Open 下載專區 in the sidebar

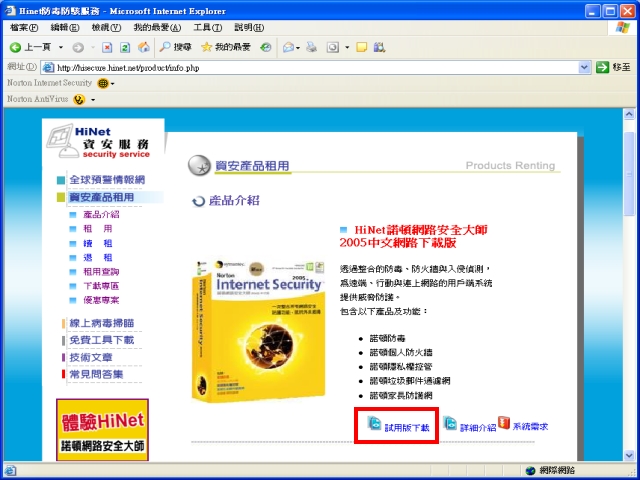tap(101, 286)
